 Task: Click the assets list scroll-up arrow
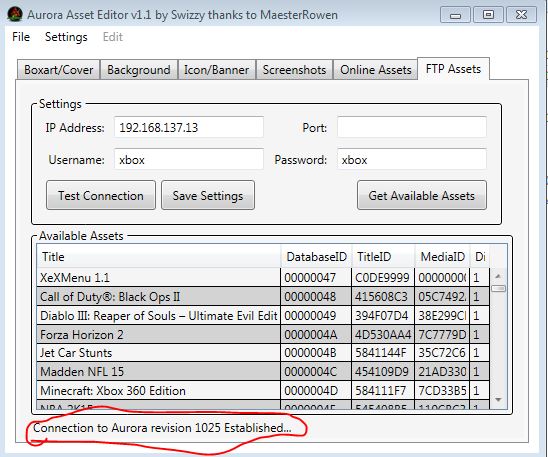[x=498, y=276]
